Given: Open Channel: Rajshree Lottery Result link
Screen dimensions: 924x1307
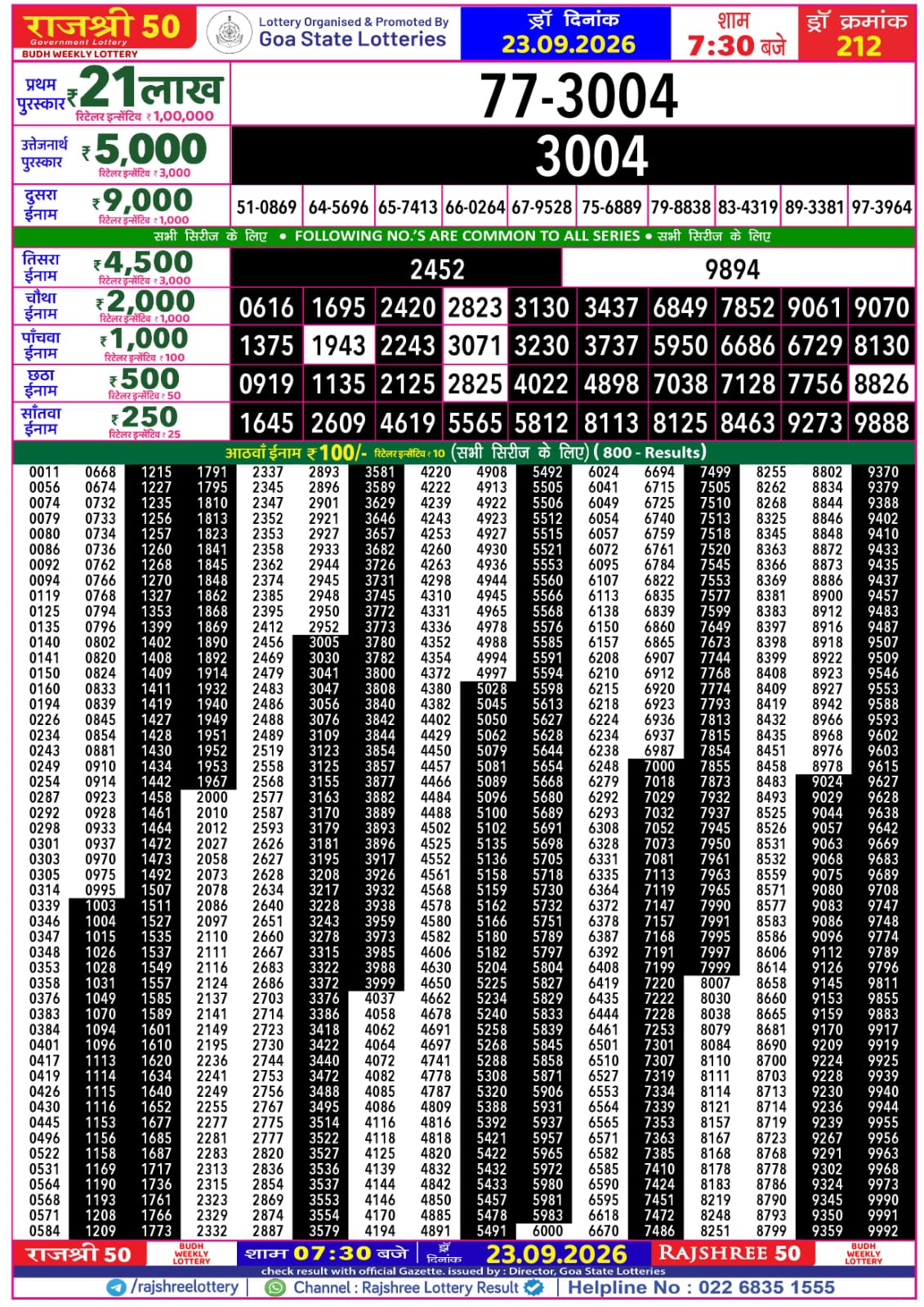Looking at the screenshot, I should (406, 1287).
